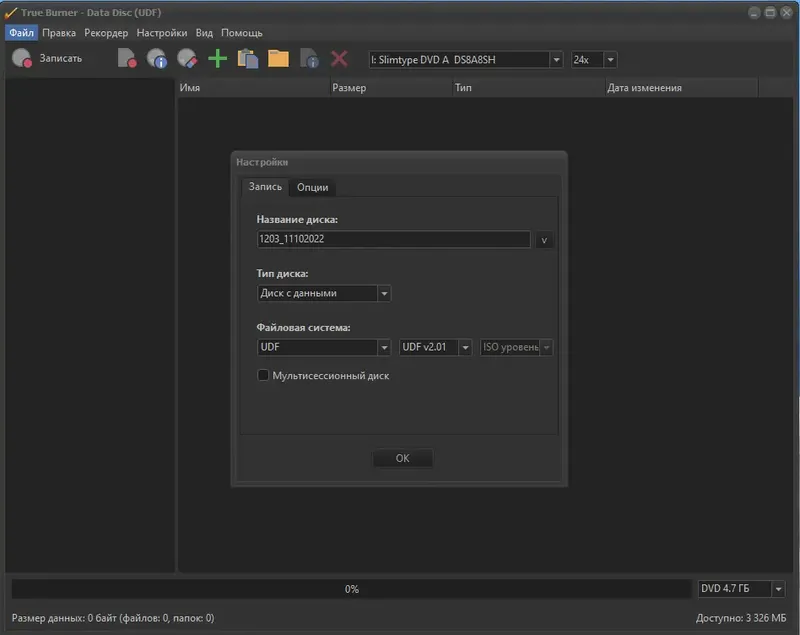Screen dimensions: 800x635
Task: Switch to the Опции tab
Action: 313,187
